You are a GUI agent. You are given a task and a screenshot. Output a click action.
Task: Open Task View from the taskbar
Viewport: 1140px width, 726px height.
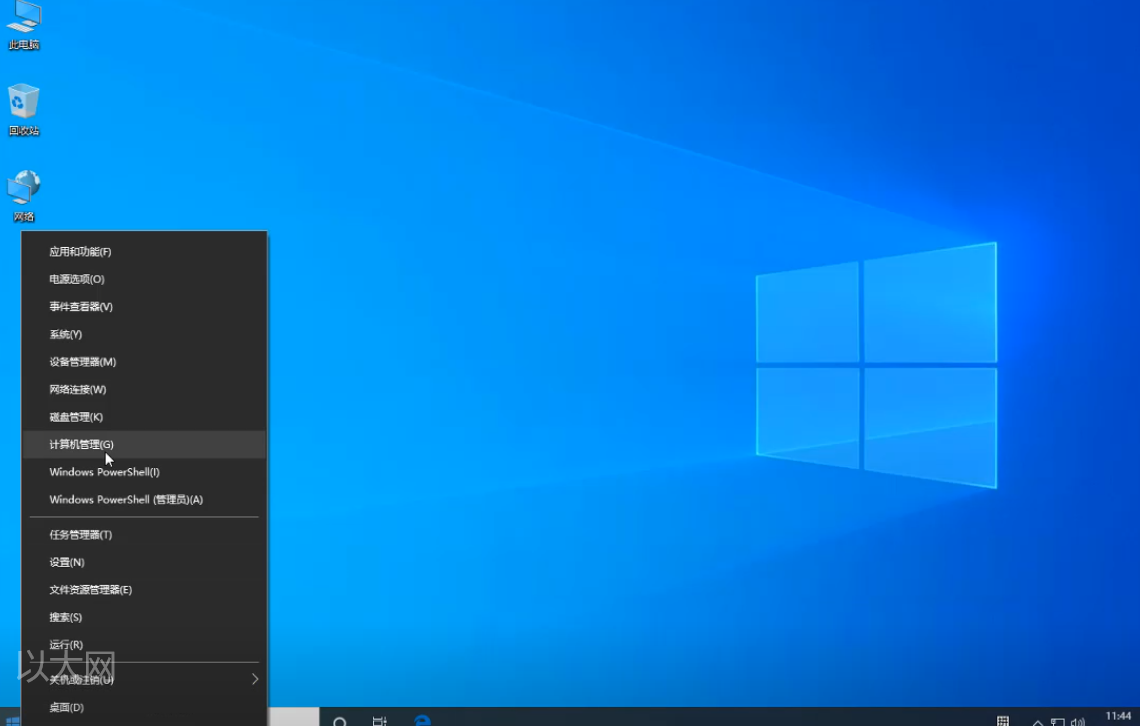click(x=379, y=720)
